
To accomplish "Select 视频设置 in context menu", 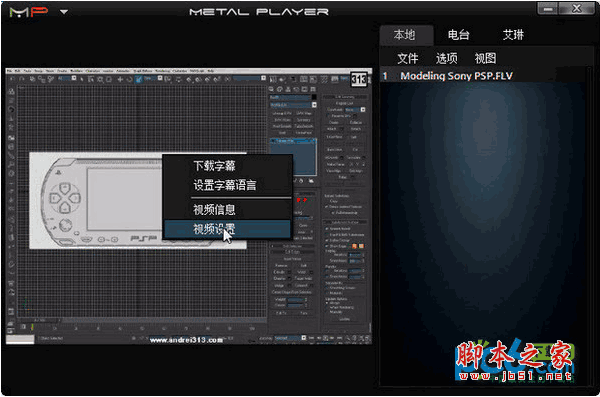I will tap(227, 229).
